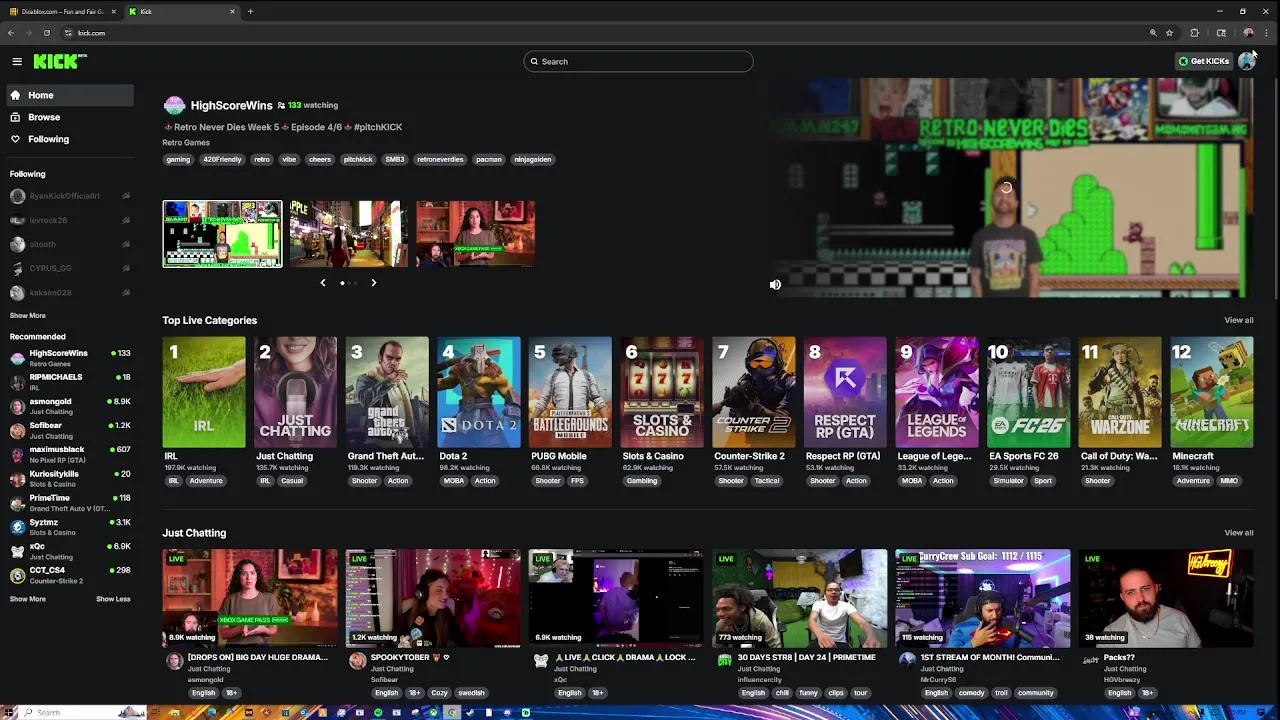Open xQc in the recommended list

(69, 551)
